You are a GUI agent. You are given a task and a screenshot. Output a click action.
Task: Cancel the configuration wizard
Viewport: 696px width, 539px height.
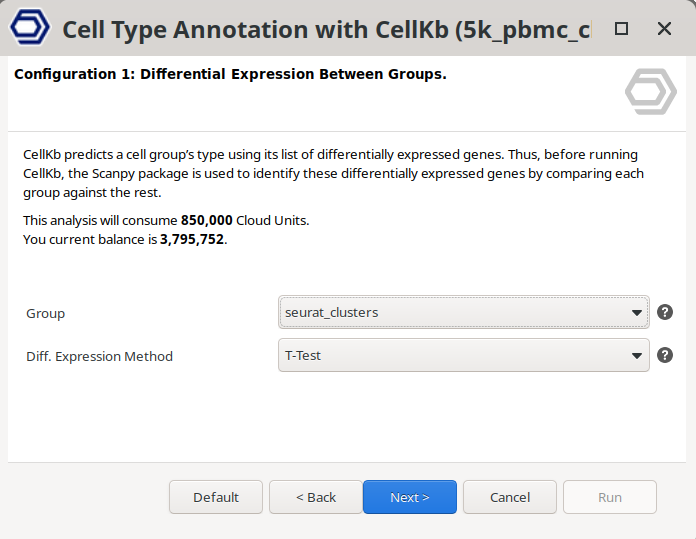(510, 497)
